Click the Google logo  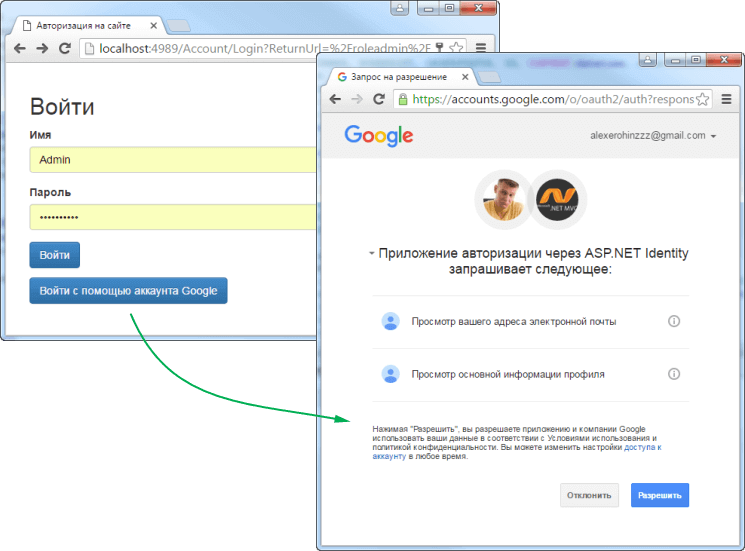tap(379, 136)
